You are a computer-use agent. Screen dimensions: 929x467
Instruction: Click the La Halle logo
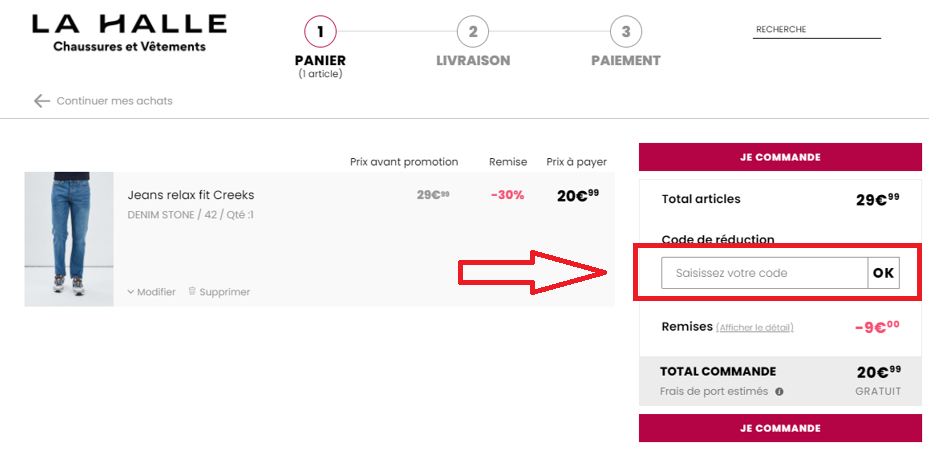pos(129,33)
